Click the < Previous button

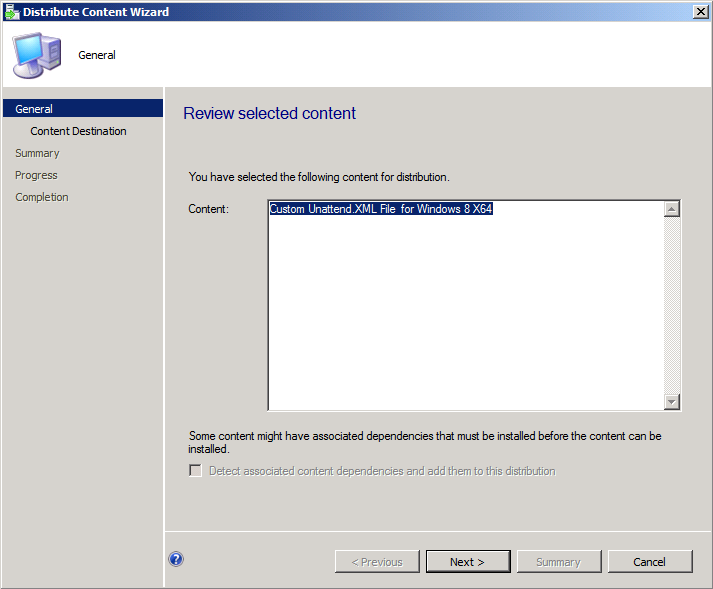pyautogui.click(x=377, y=562)
